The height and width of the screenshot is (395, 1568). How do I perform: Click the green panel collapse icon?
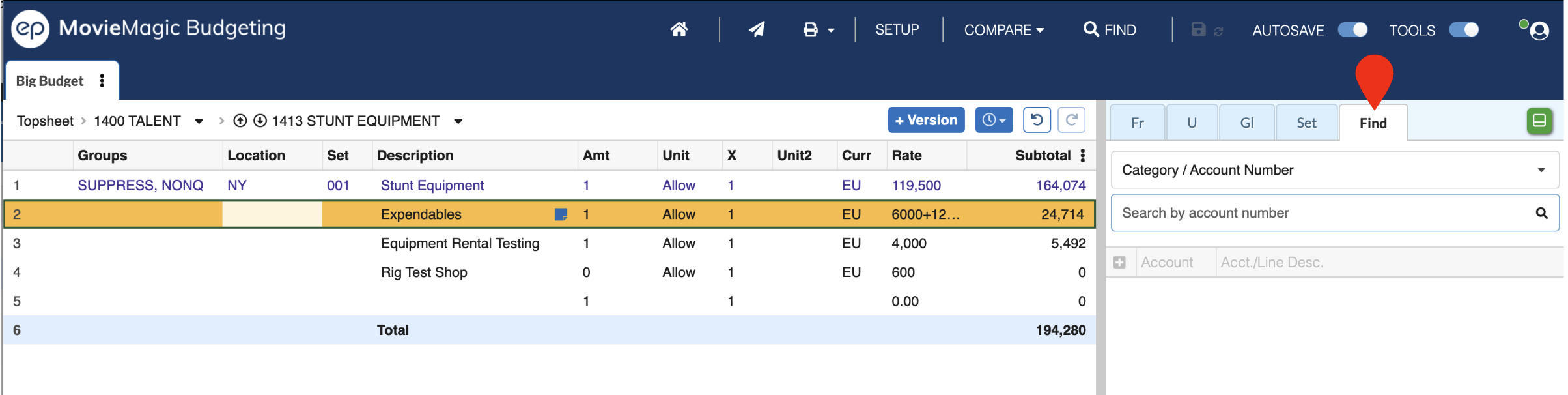pyautogui.click(x=1539, y=121)
